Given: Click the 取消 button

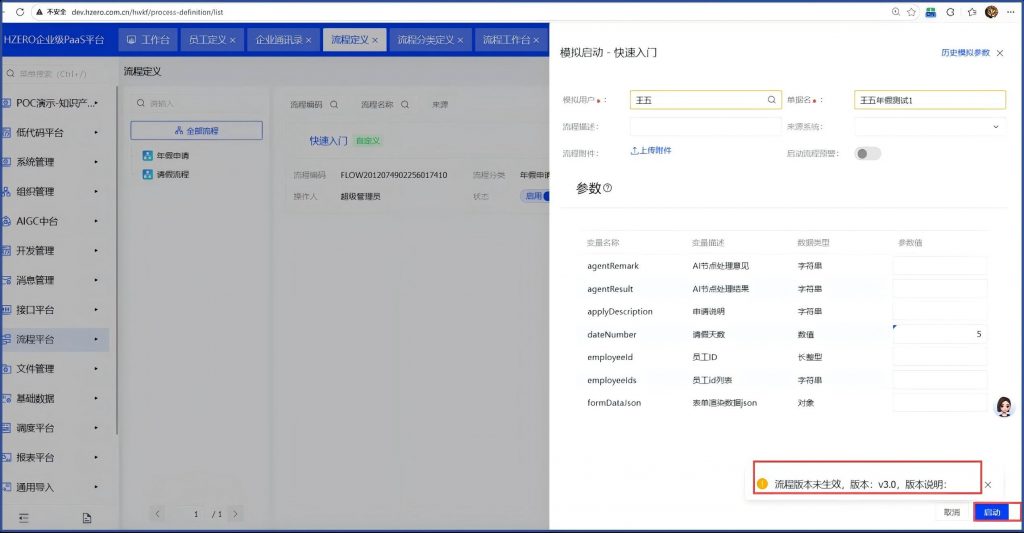Looking at the screenshot, I should click(x=951, y=512).
